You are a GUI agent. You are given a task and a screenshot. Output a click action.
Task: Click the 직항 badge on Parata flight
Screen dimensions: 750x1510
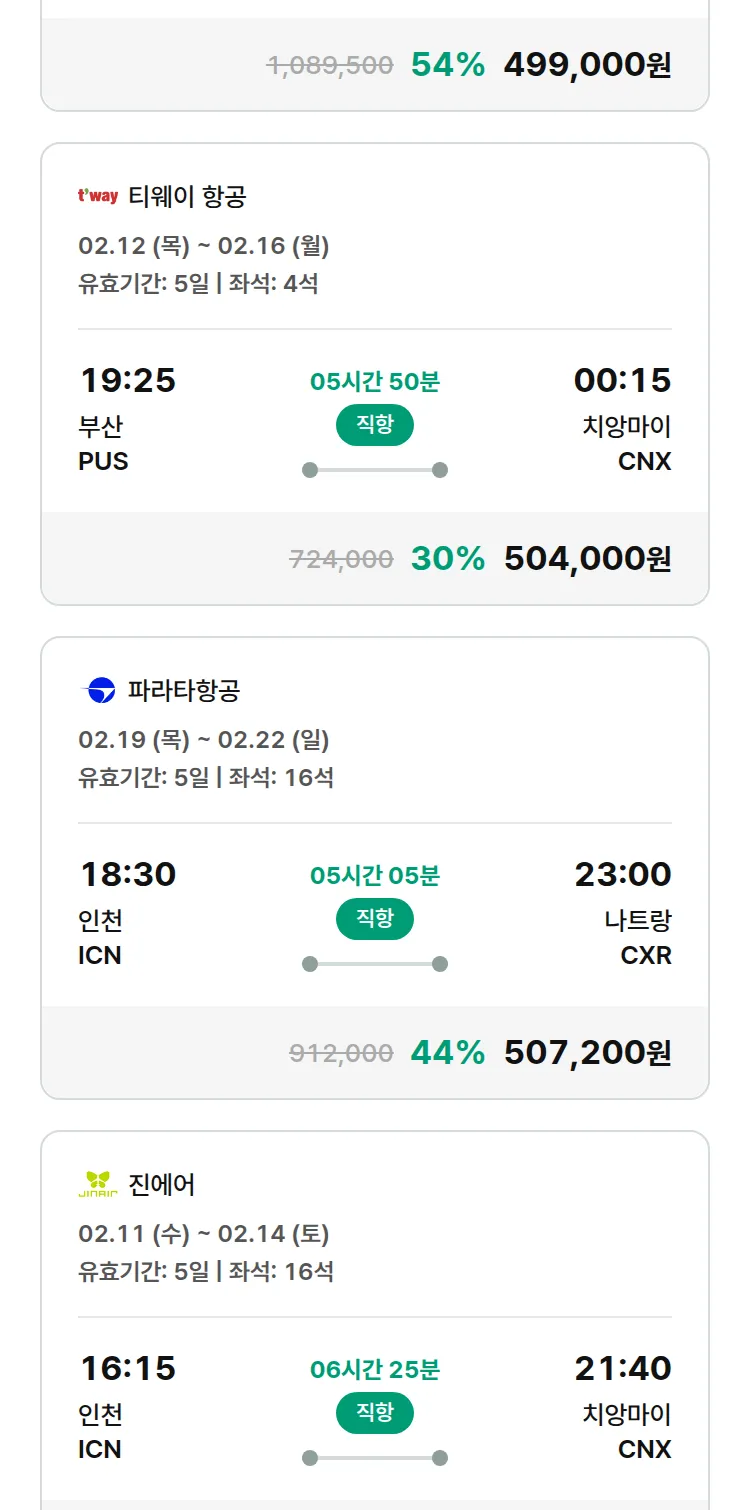coord(374,919)
